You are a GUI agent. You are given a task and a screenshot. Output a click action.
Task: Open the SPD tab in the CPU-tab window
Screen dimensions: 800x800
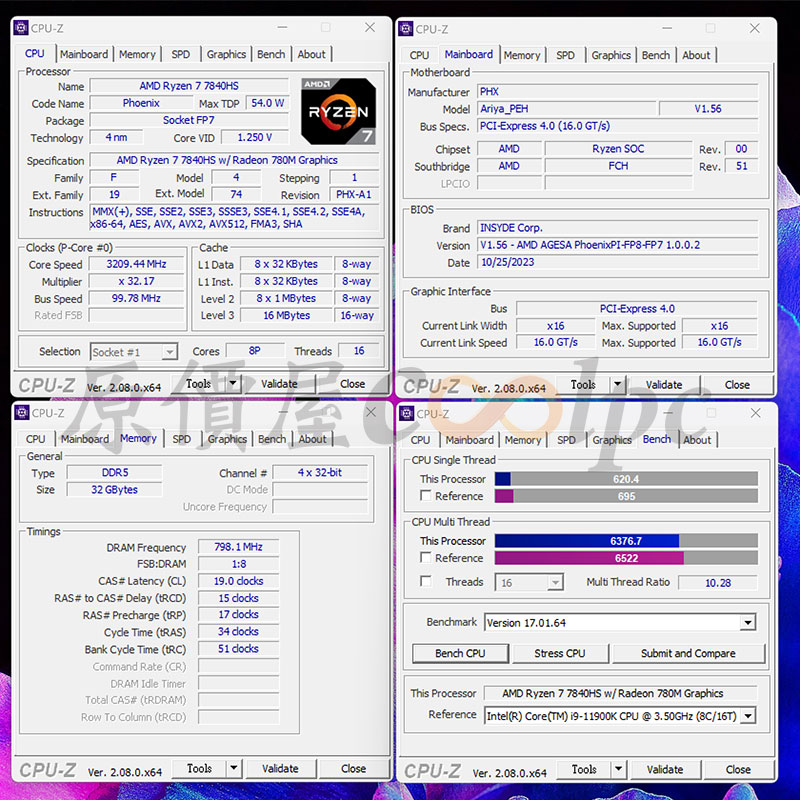[x=181, y=54]
